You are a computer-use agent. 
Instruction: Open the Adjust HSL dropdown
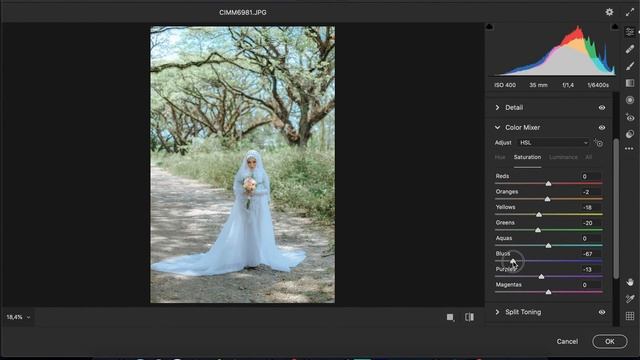point(553,143)
